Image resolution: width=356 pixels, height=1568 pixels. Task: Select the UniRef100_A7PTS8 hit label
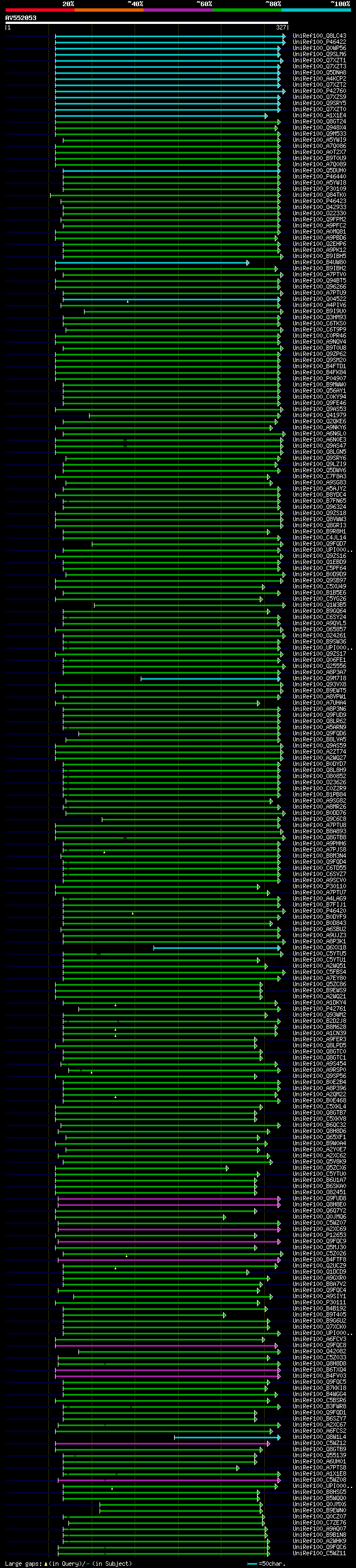coord(319,1467)
